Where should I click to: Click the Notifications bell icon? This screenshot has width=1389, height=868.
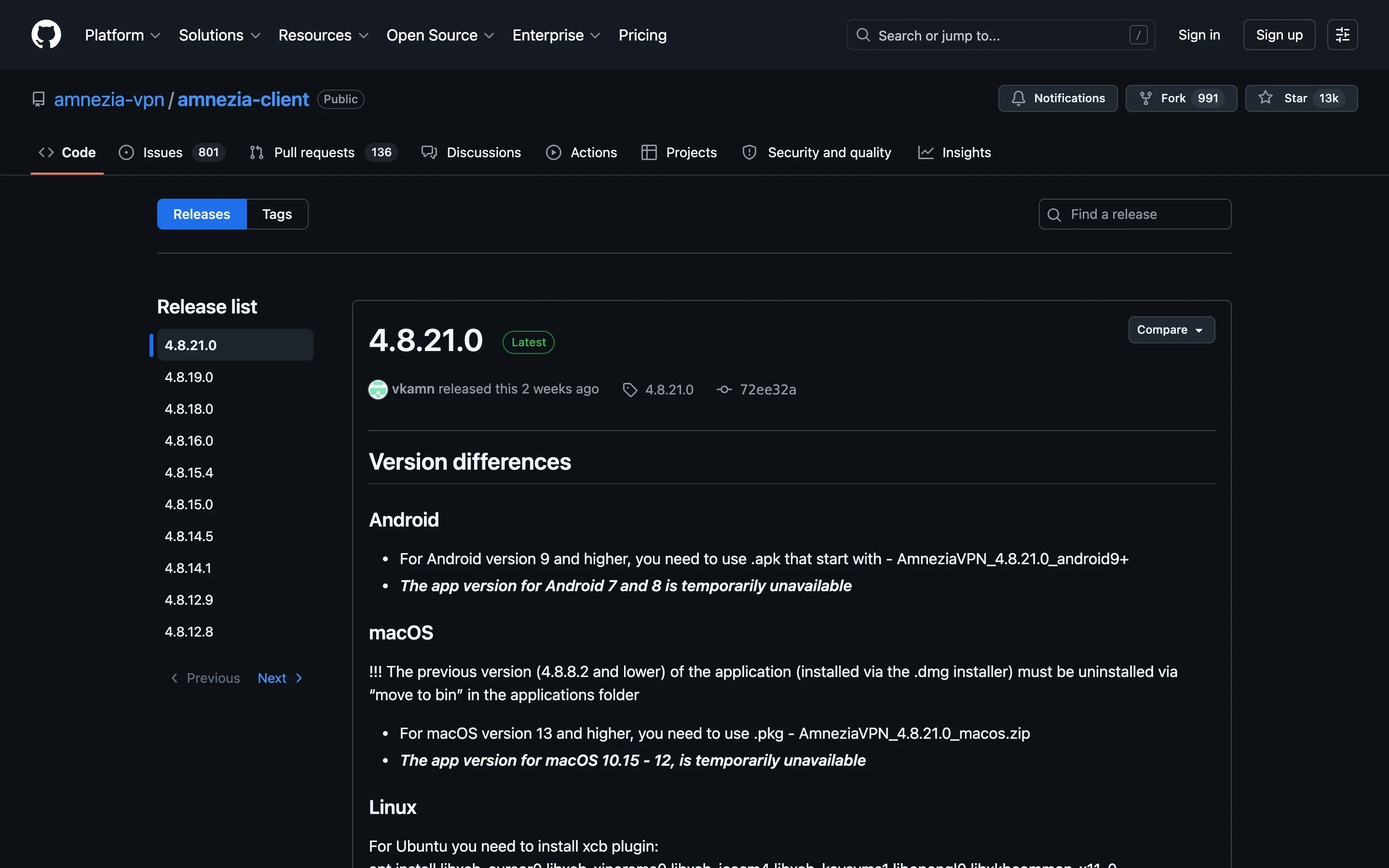point(1018,98)
